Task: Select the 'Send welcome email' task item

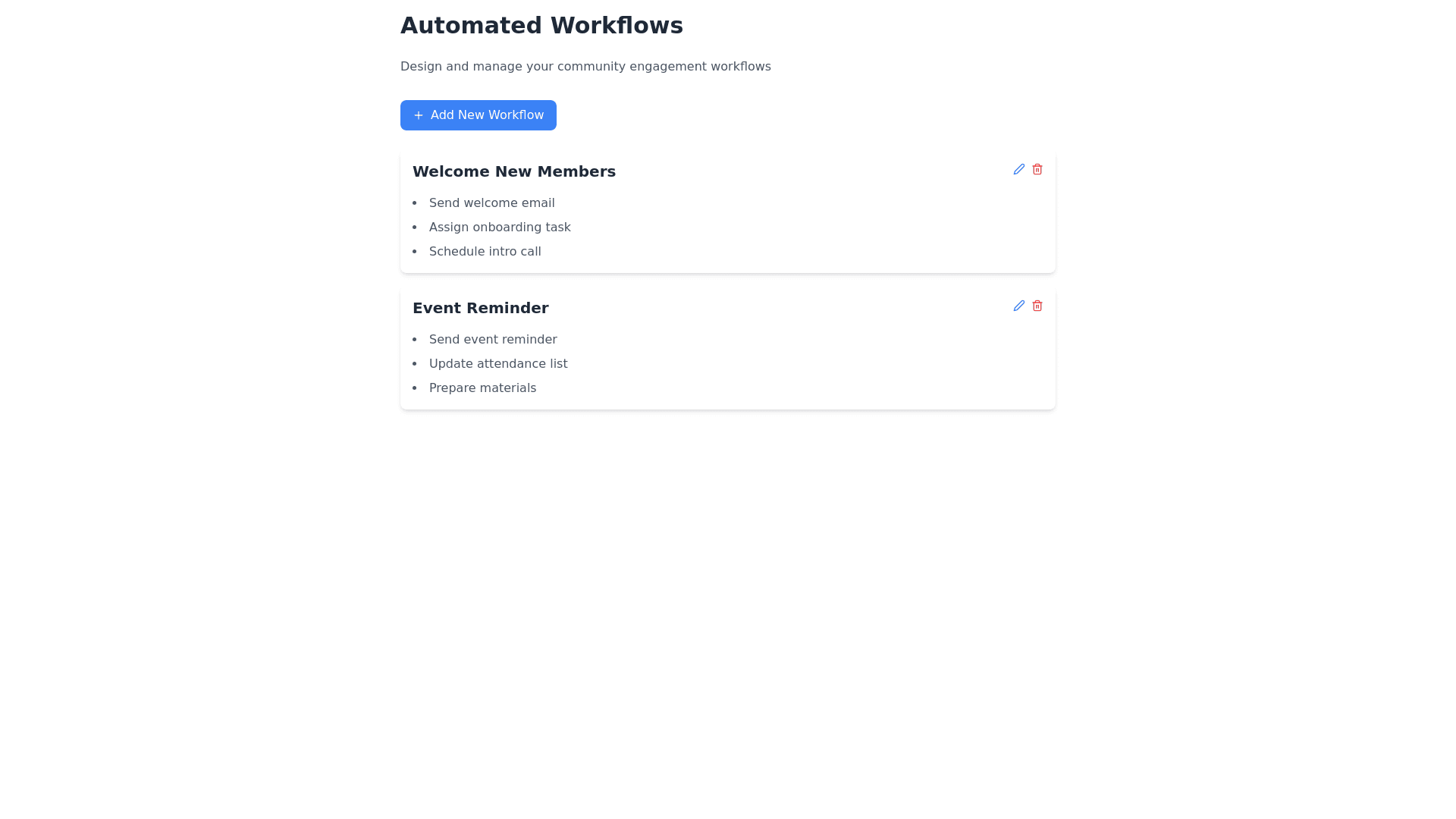Action: pos(491,202)
